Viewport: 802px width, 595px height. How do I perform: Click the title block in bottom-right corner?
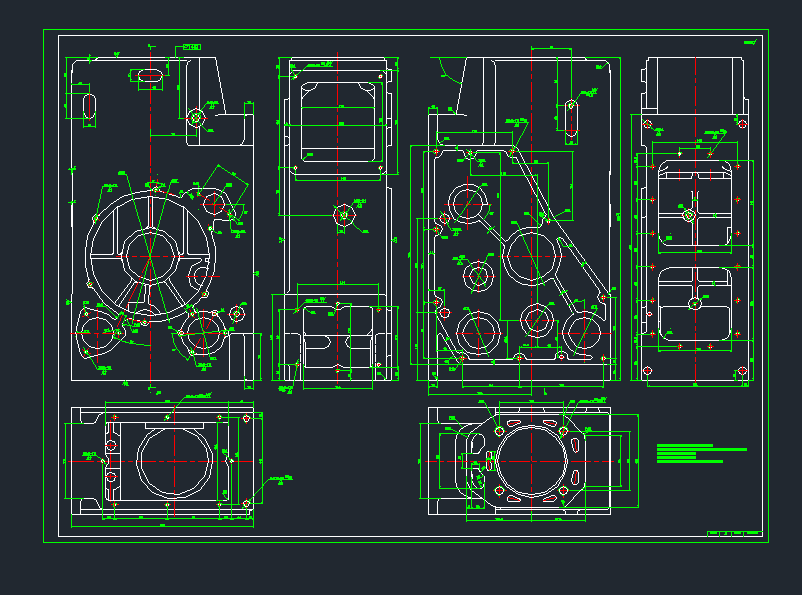[x=734, y=534]
